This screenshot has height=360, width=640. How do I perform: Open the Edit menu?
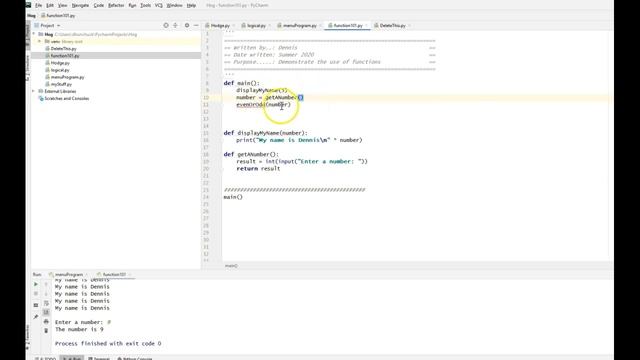tap(50, 5)
